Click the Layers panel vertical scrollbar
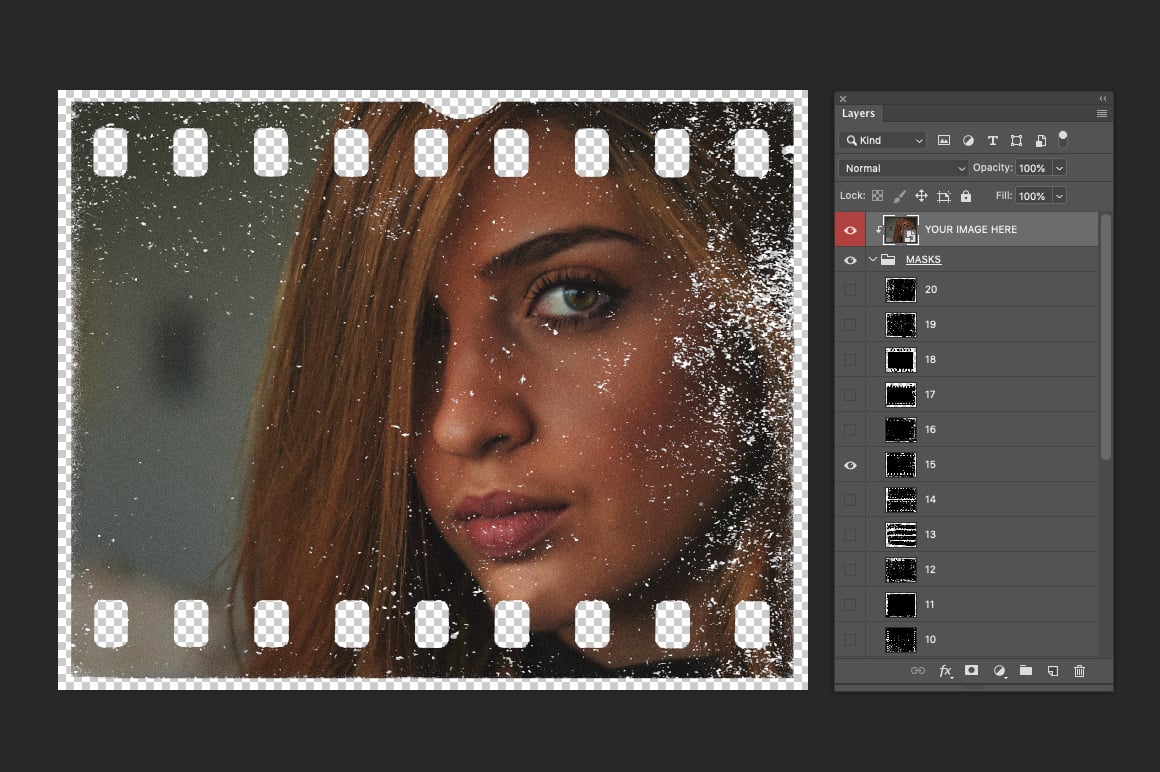Image resolution: width=1160 pixels, height=772 pixels. pyautogui.click(x=1106, y=337)
